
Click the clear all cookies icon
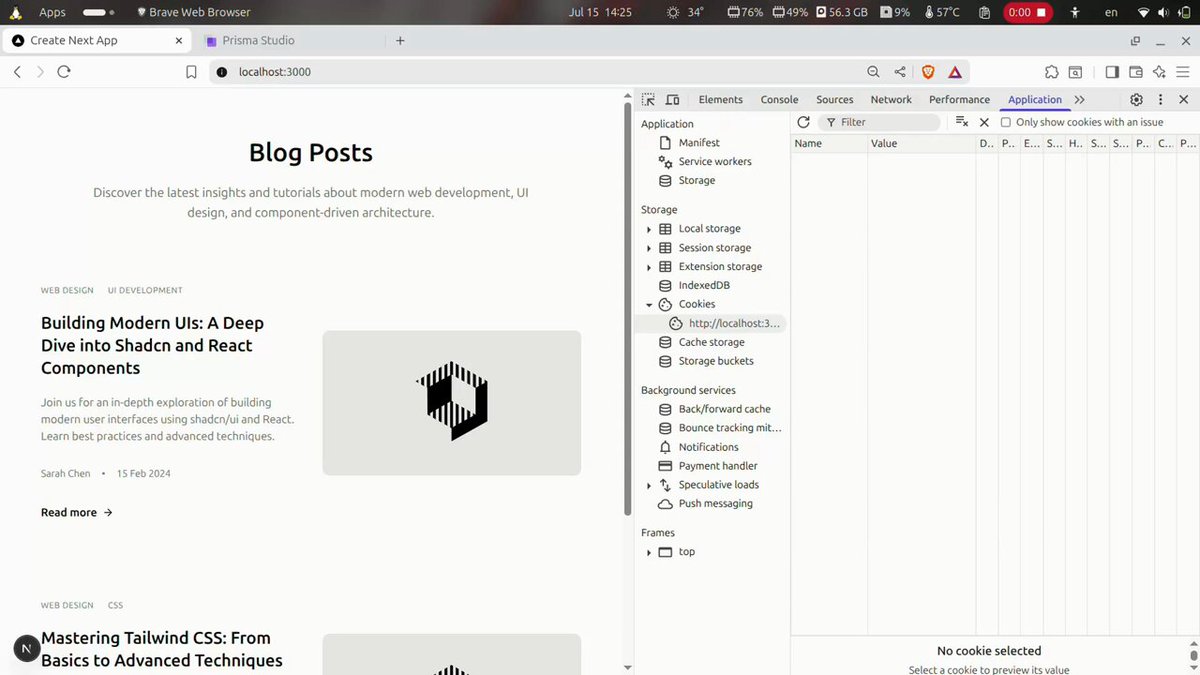pyautogui.click(x=961, y=122)
